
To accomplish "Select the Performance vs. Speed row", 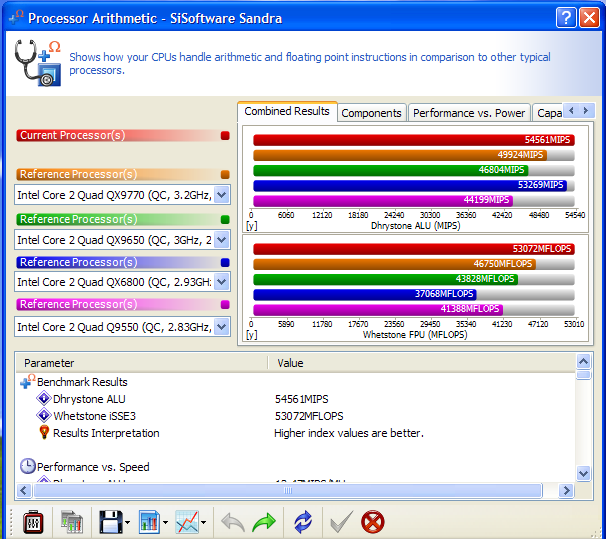I will pyautogui.click(x=93, y=467).
